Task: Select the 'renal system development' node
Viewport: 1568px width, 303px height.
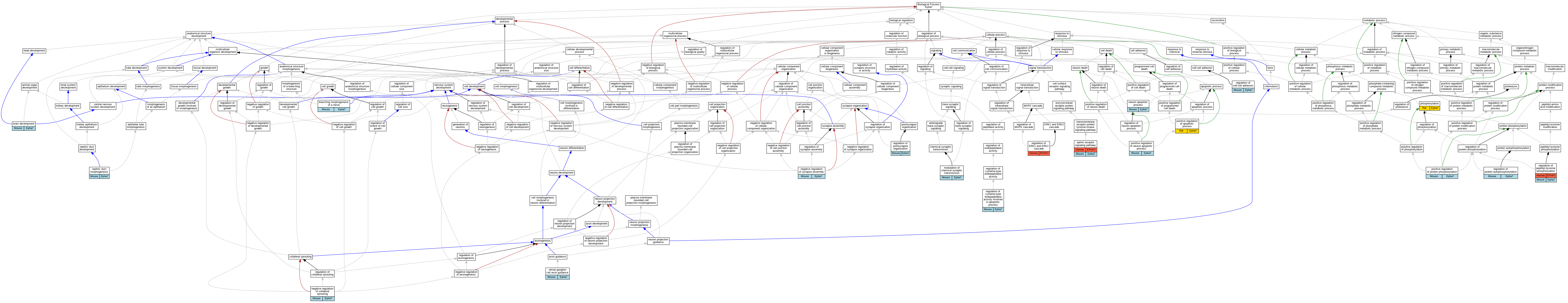Action: pos(68,86)
